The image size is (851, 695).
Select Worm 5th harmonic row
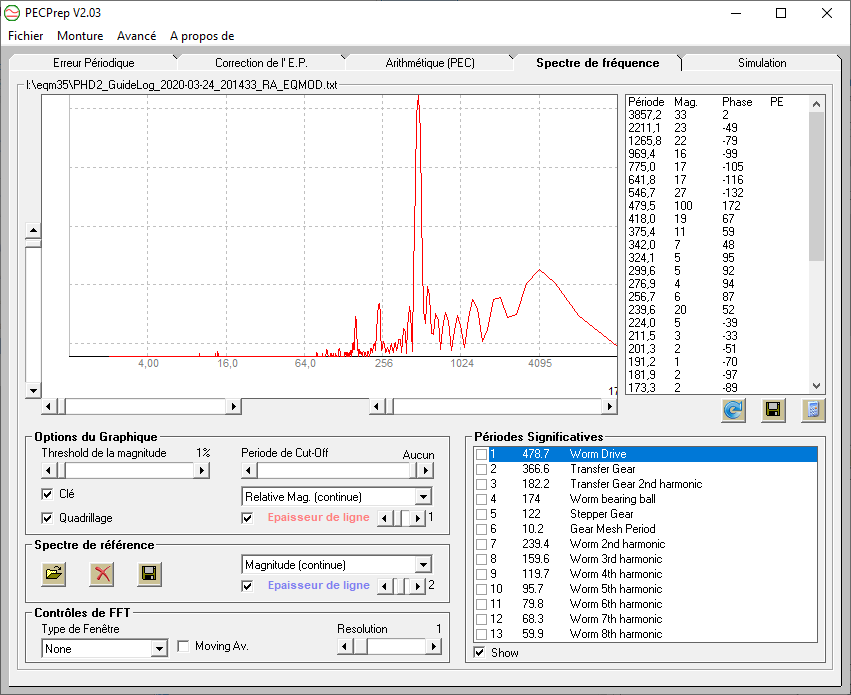point(645,589)
